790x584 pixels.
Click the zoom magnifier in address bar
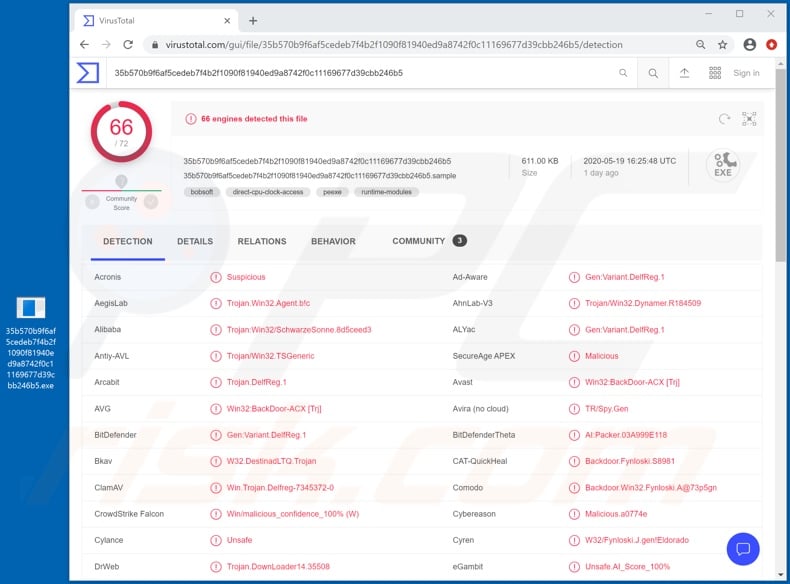click(x=700, y=44)
